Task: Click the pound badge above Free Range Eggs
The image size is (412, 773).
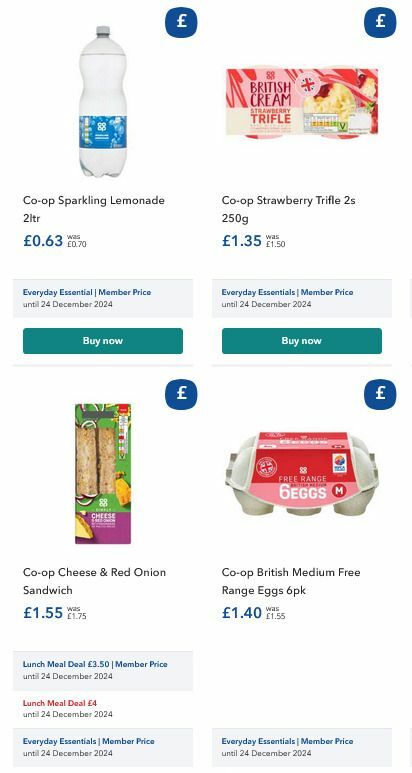Action: coord(380,394)
